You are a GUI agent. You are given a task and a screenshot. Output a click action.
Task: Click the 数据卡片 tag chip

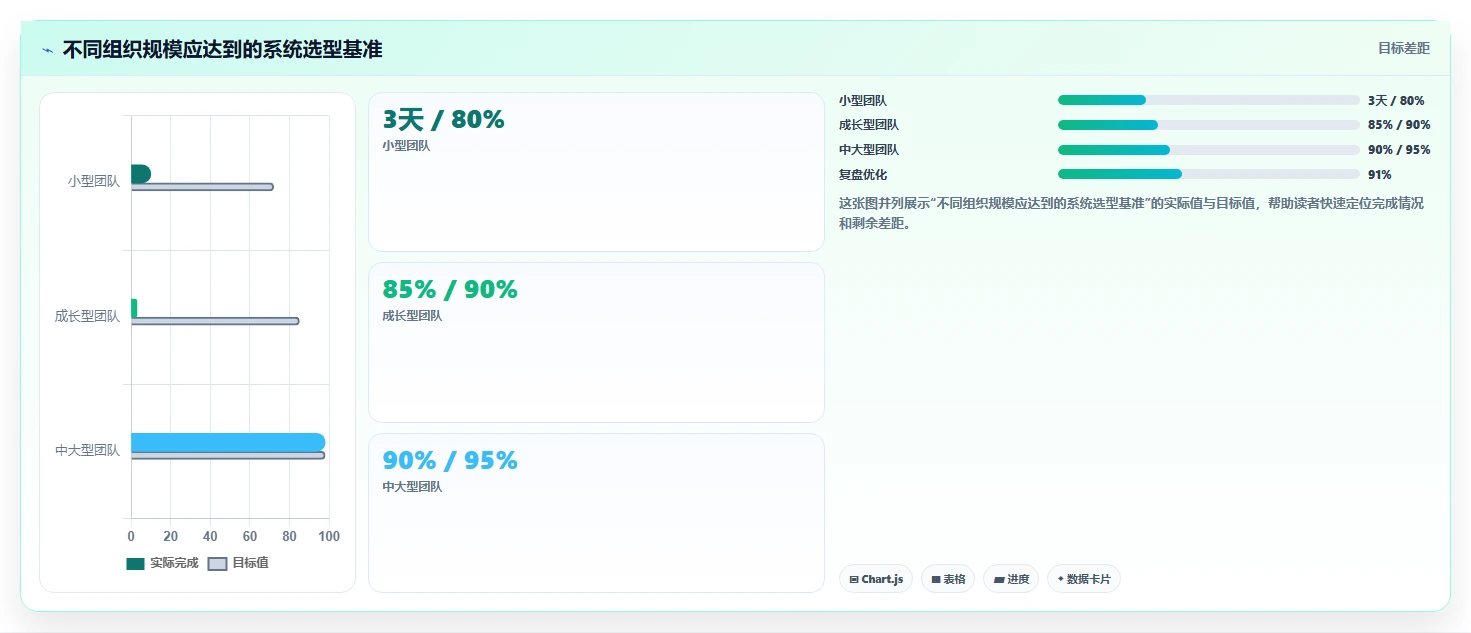1084,579
